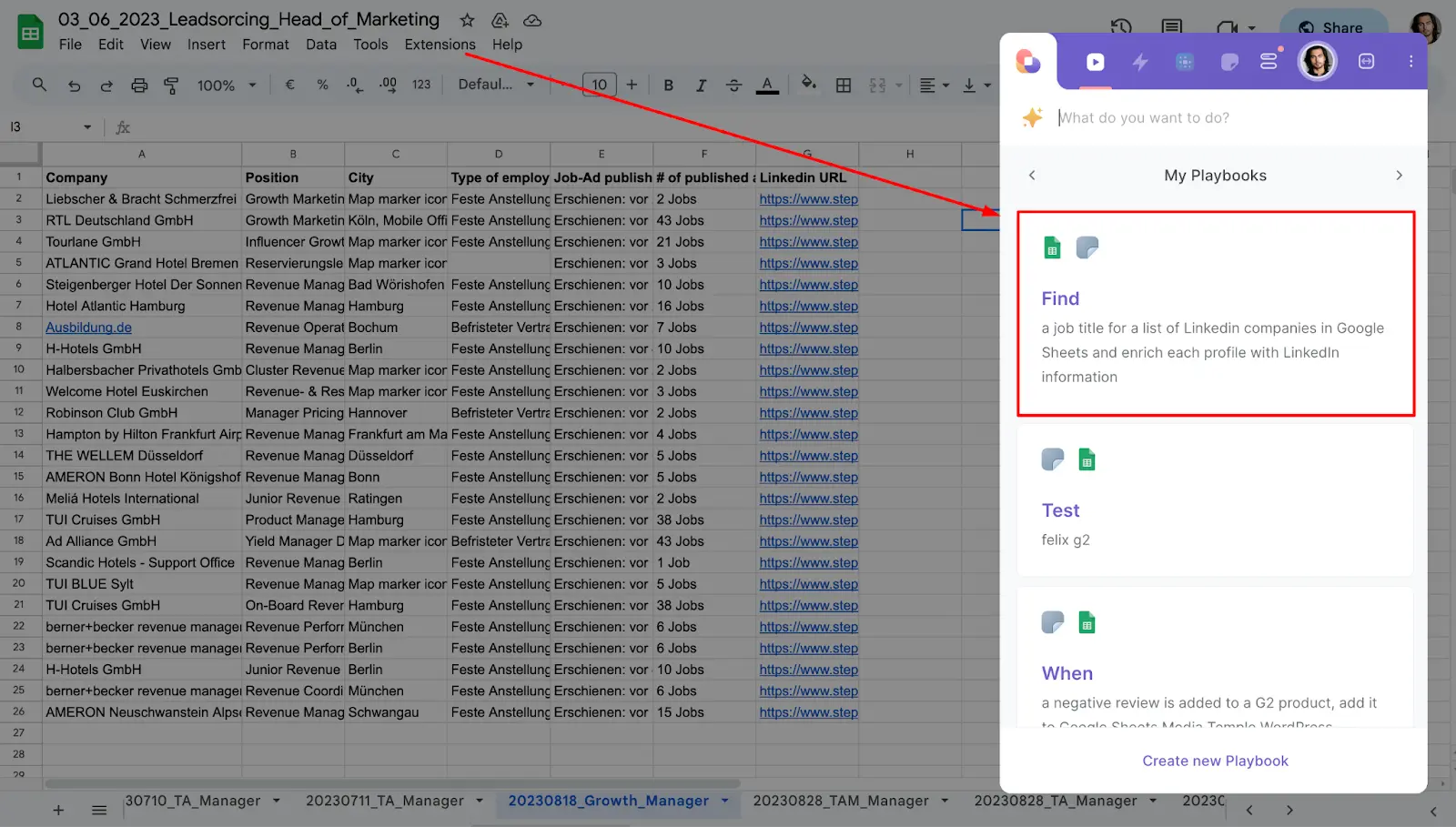The image size is (1456, 827).
Task: Choose text color
Action: 767,85
